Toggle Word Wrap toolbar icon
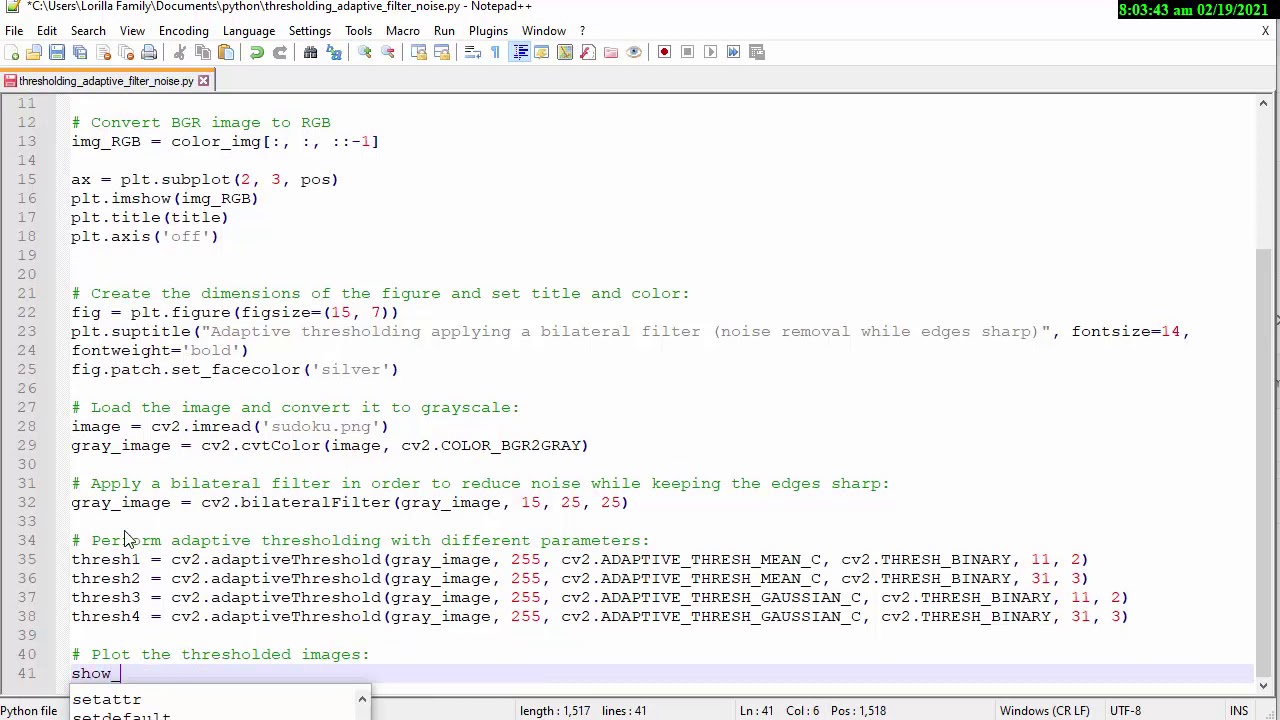 click(x=473, y=52)
